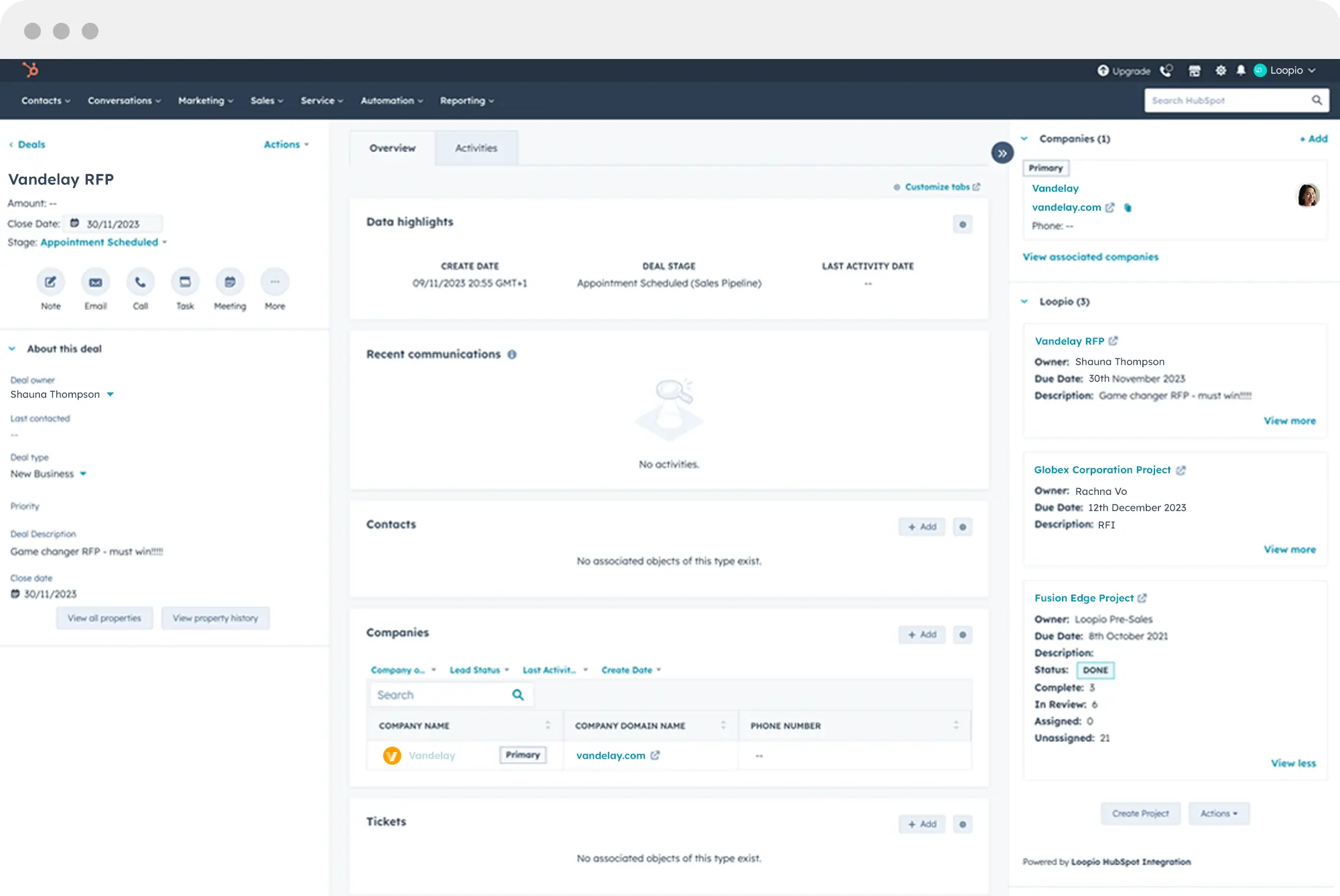The image size is (1340, 896).
Task: Click the Search HubSpot input field
Action: point(1226,100)
